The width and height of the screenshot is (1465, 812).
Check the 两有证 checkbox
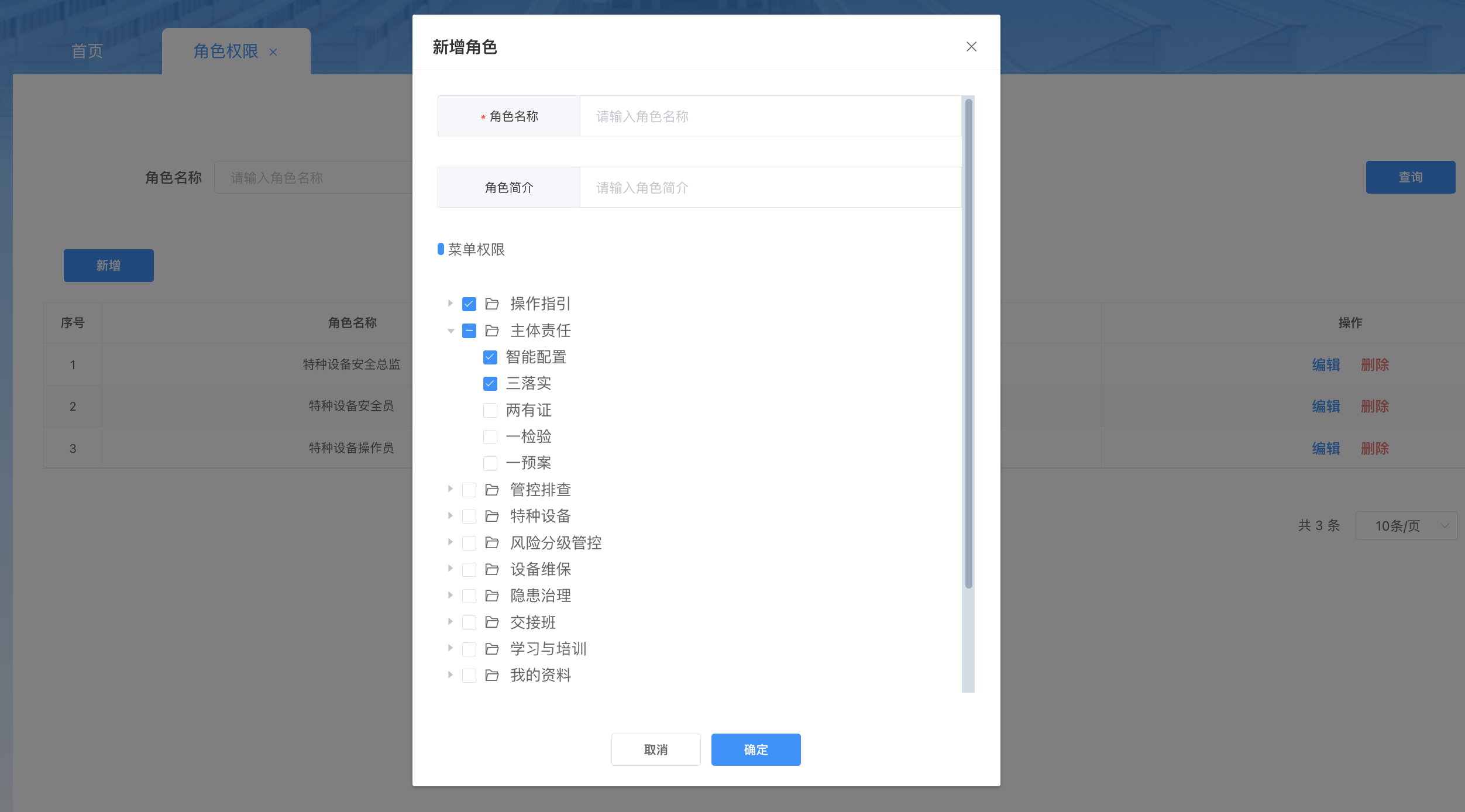click(490, 410)
